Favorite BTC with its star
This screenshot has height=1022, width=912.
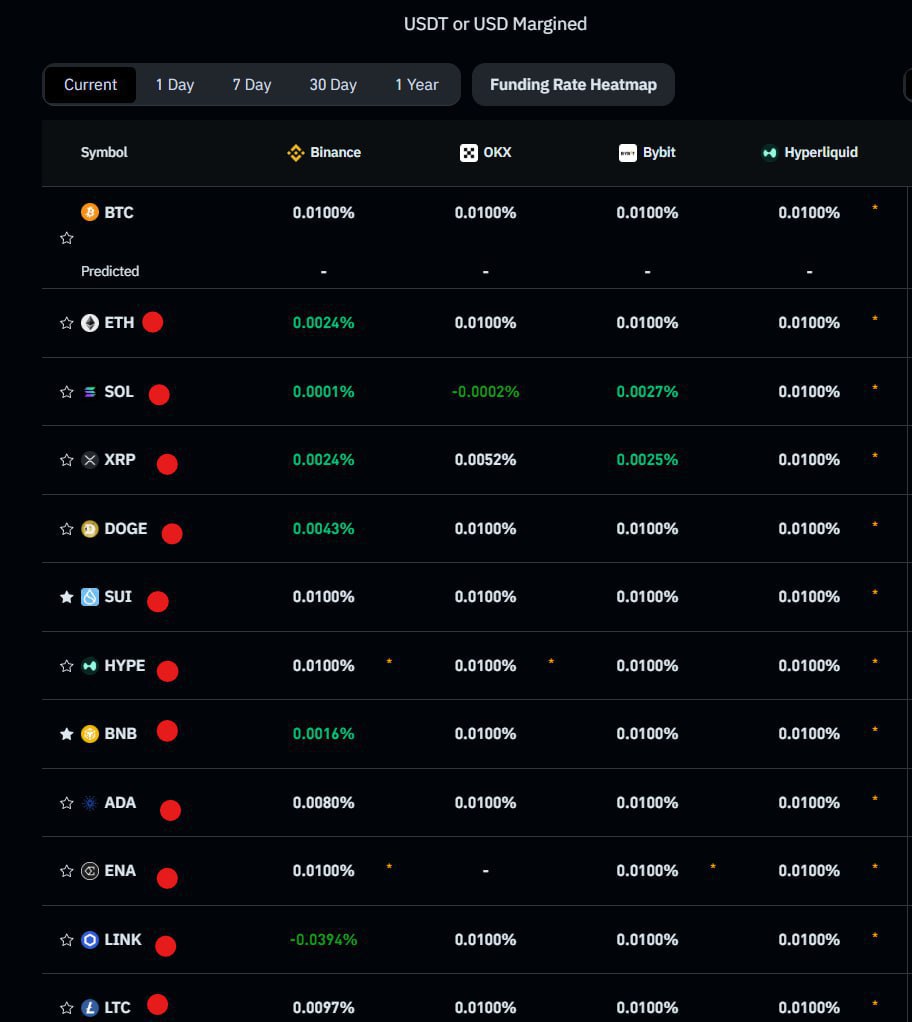click(67, 238)
